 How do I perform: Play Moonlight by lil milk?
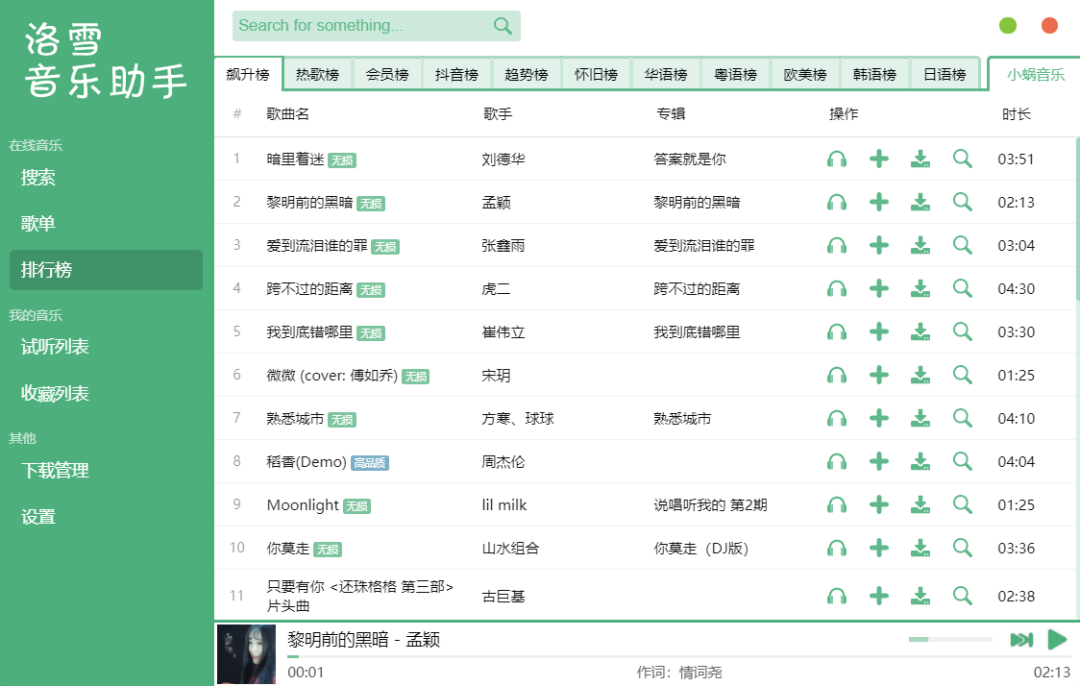point(836,505)
